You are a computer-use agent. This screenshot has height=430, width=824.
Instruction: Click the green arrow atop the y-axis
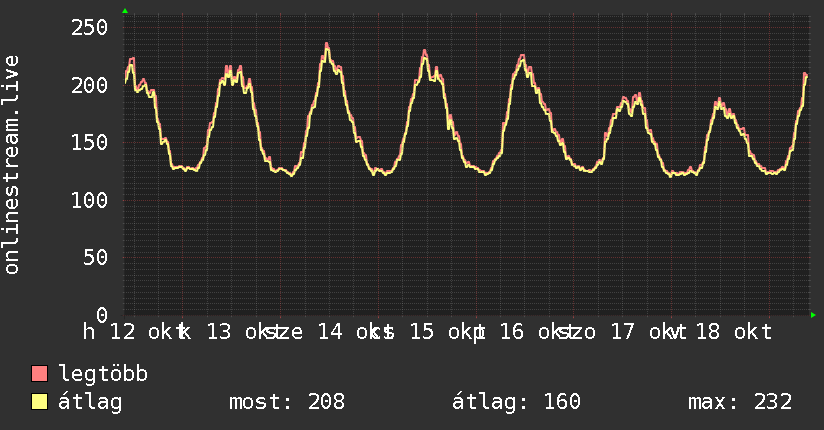coord(125,11)
